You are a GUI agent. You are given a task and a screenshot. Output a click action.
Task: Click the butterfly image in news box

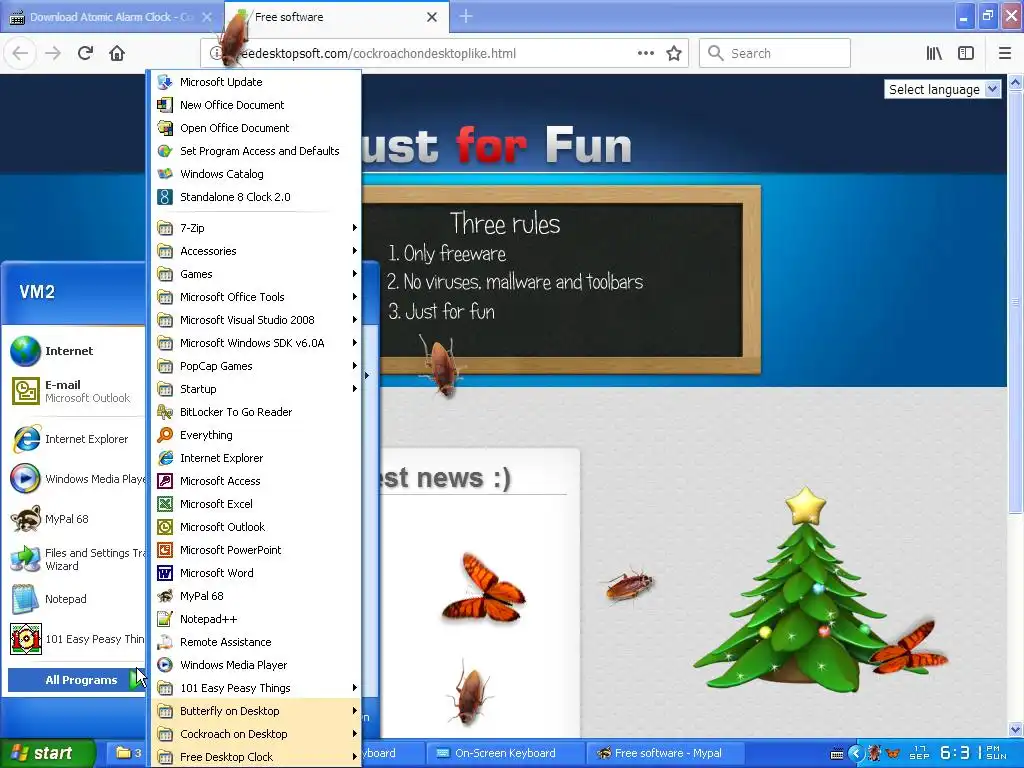tap(484, 587)
